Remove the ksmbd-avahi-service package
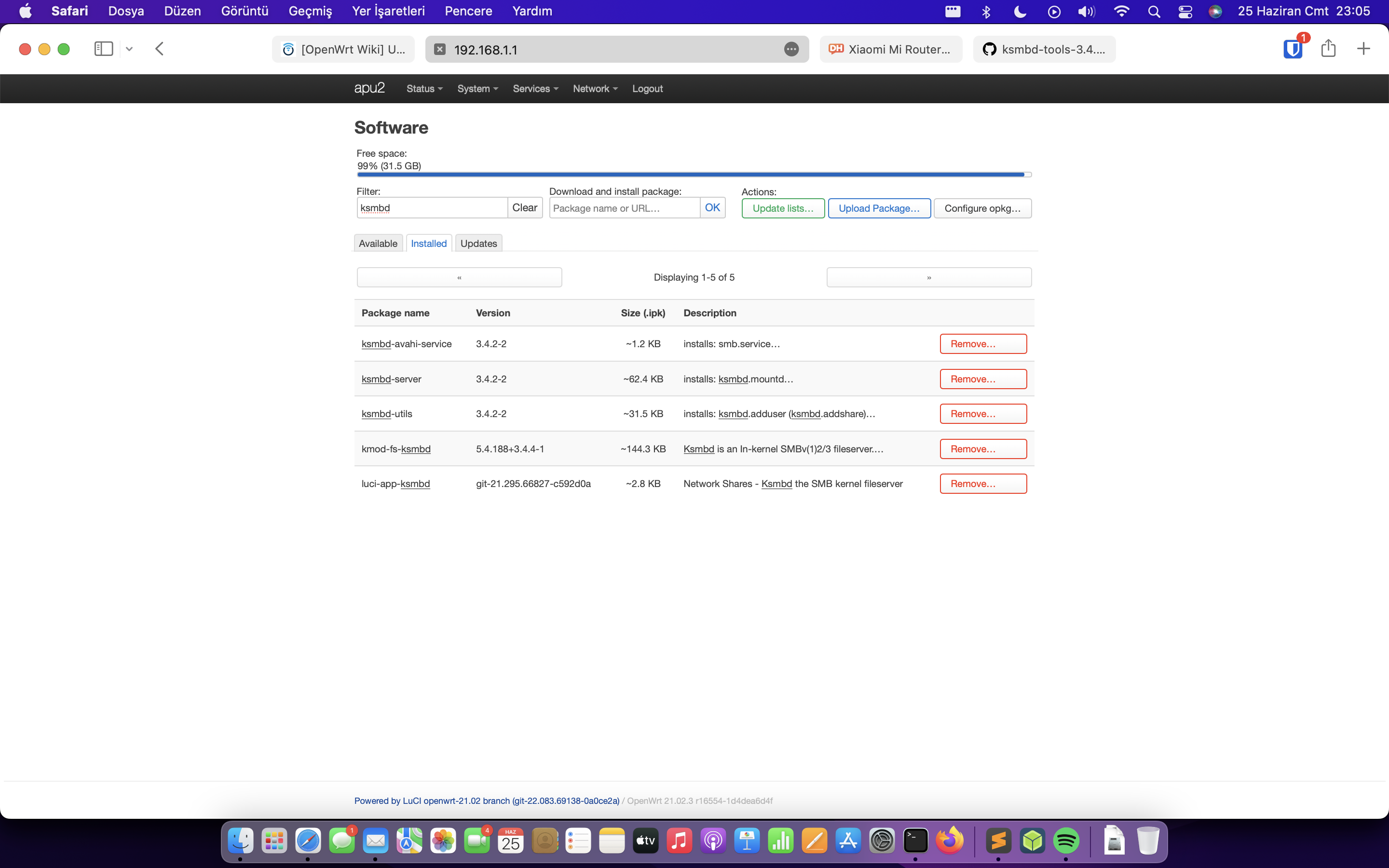Viewport: 1389px width, 868px height. click(x=983, y=344)
